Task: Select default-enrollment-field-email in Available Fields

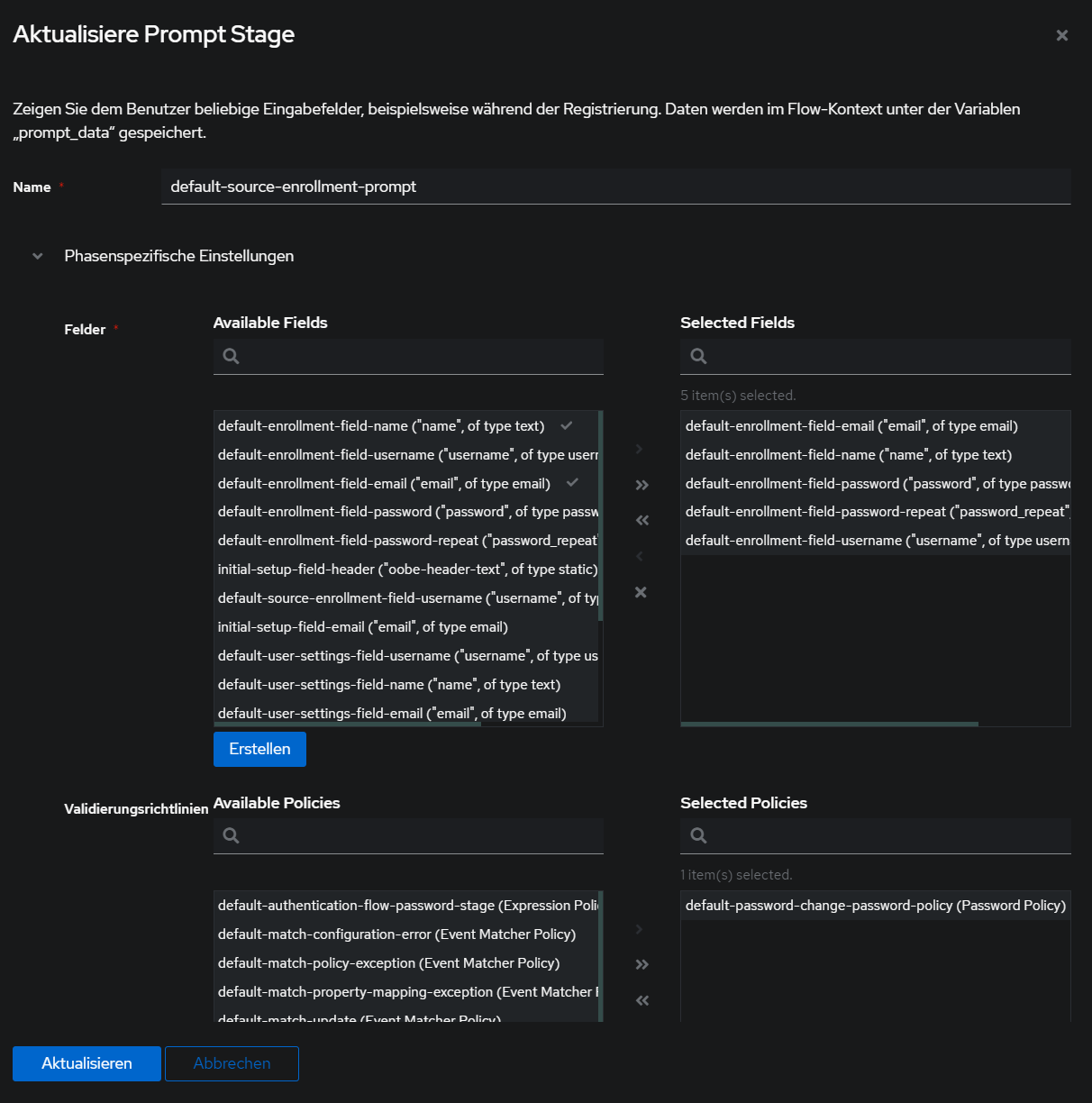Action: pos(384,484)
